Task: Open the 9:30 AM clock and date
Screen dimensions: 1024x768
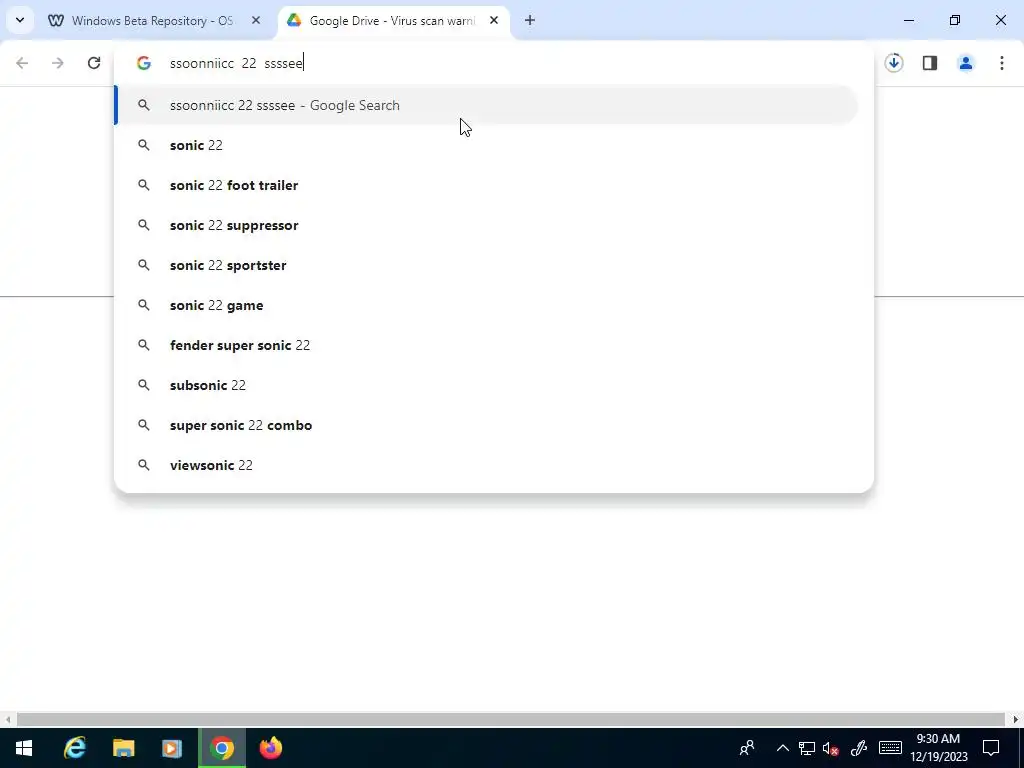Action: (938, 748)
